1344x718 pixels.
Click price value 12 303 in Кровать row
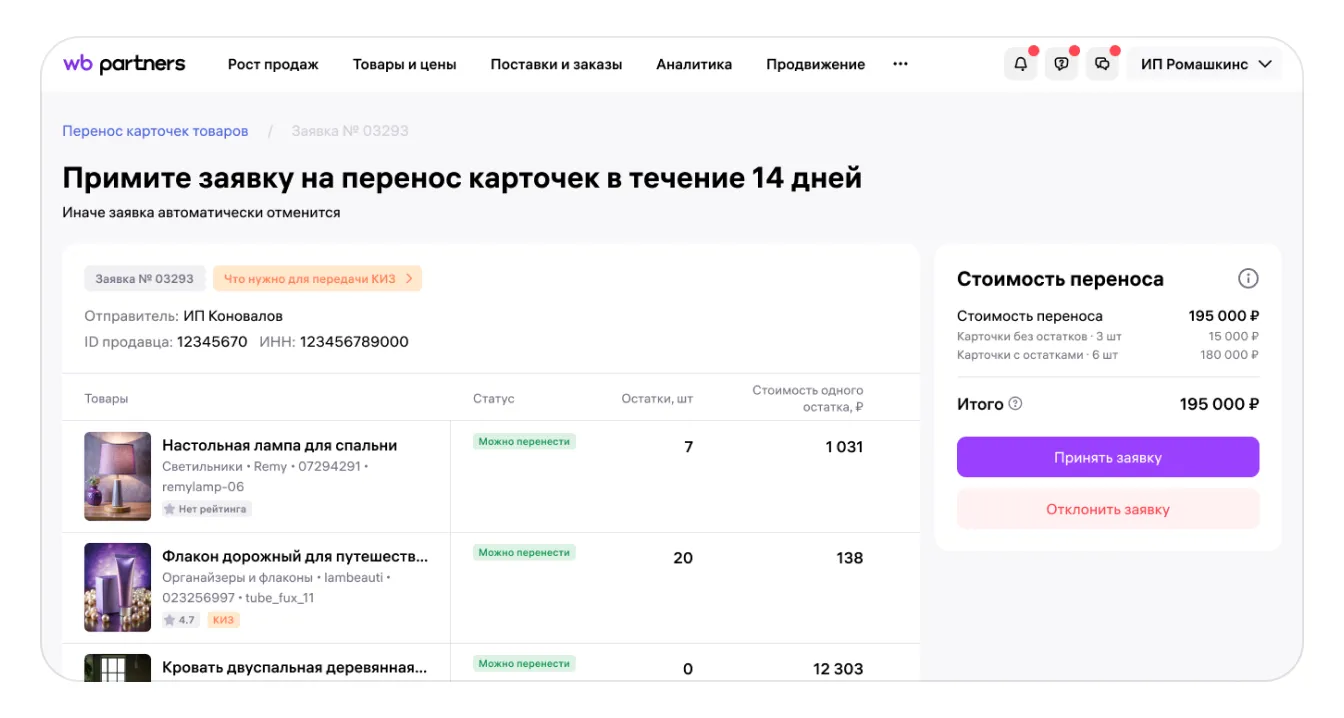[838, 669]
